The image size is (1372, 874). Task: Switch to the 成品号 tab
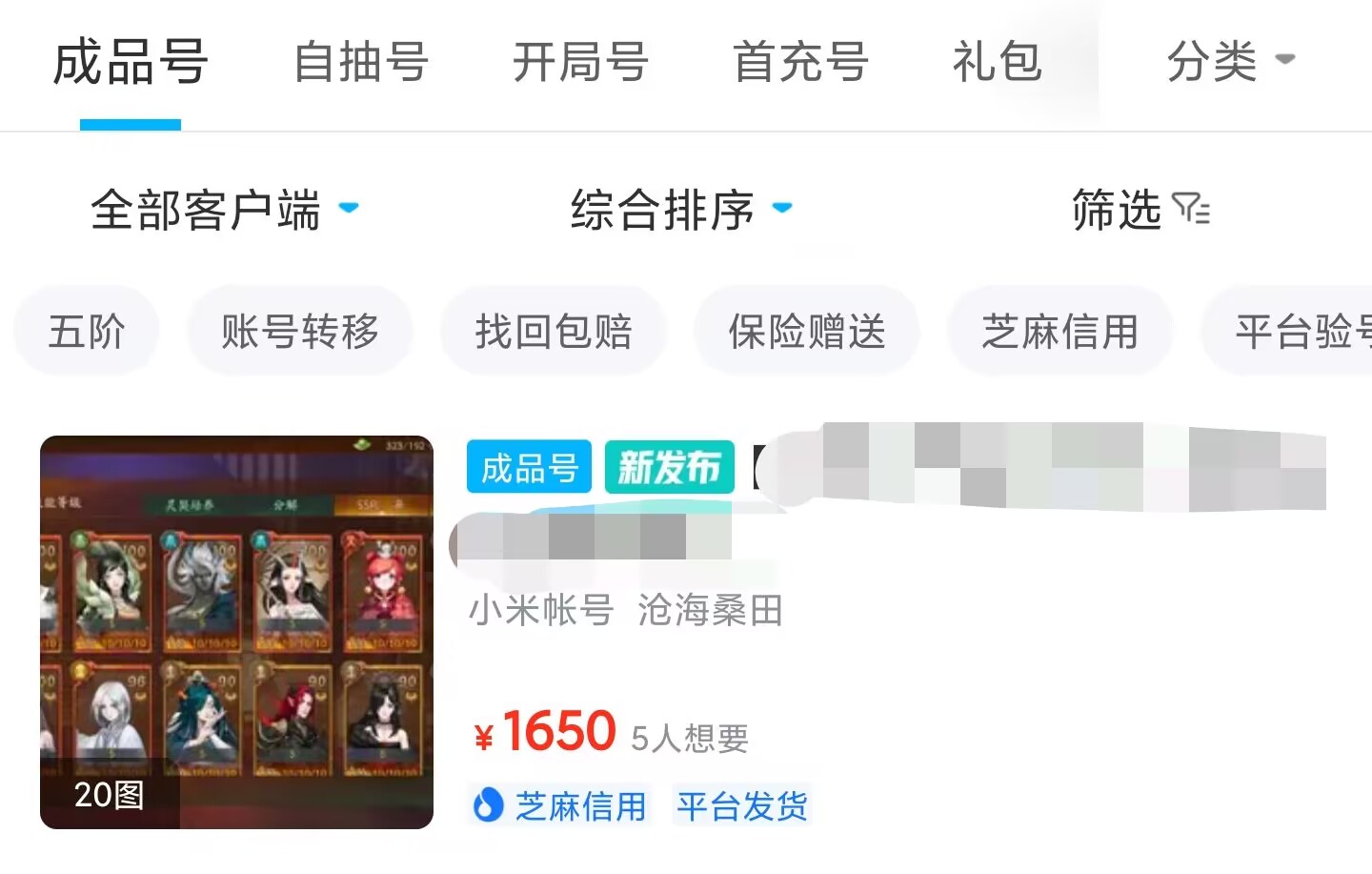pyautogui.click(x=131, y=63)
